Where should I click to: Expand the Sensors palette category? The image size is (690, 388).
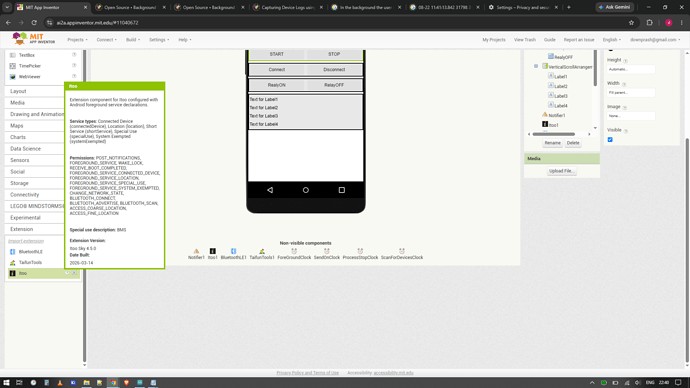coord(35,160)
